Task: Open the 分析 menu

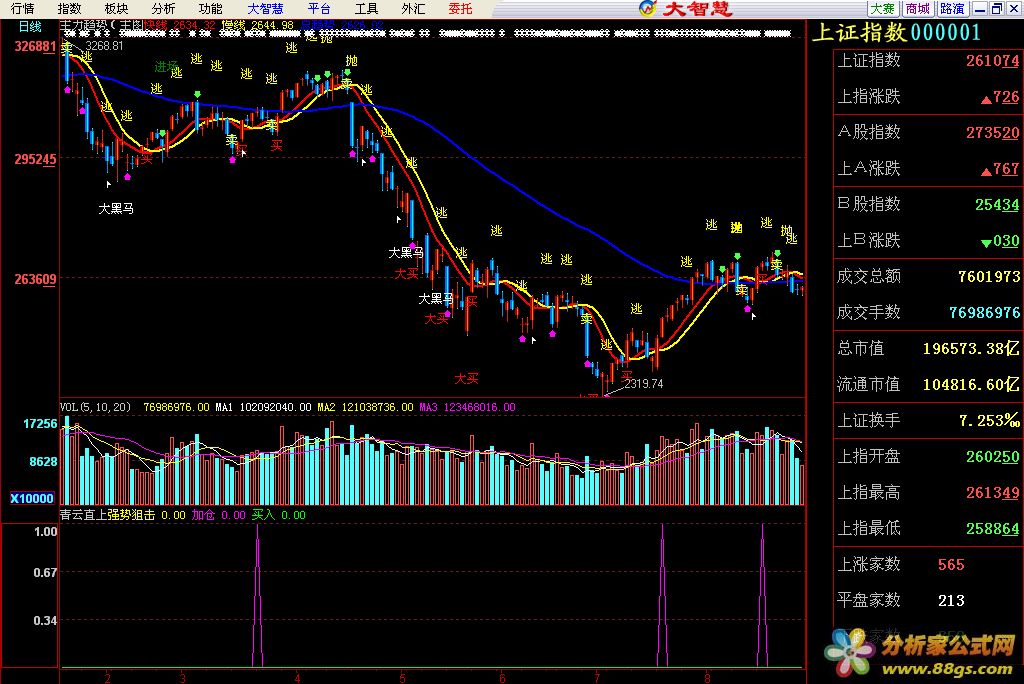Action: coord(163,8)
